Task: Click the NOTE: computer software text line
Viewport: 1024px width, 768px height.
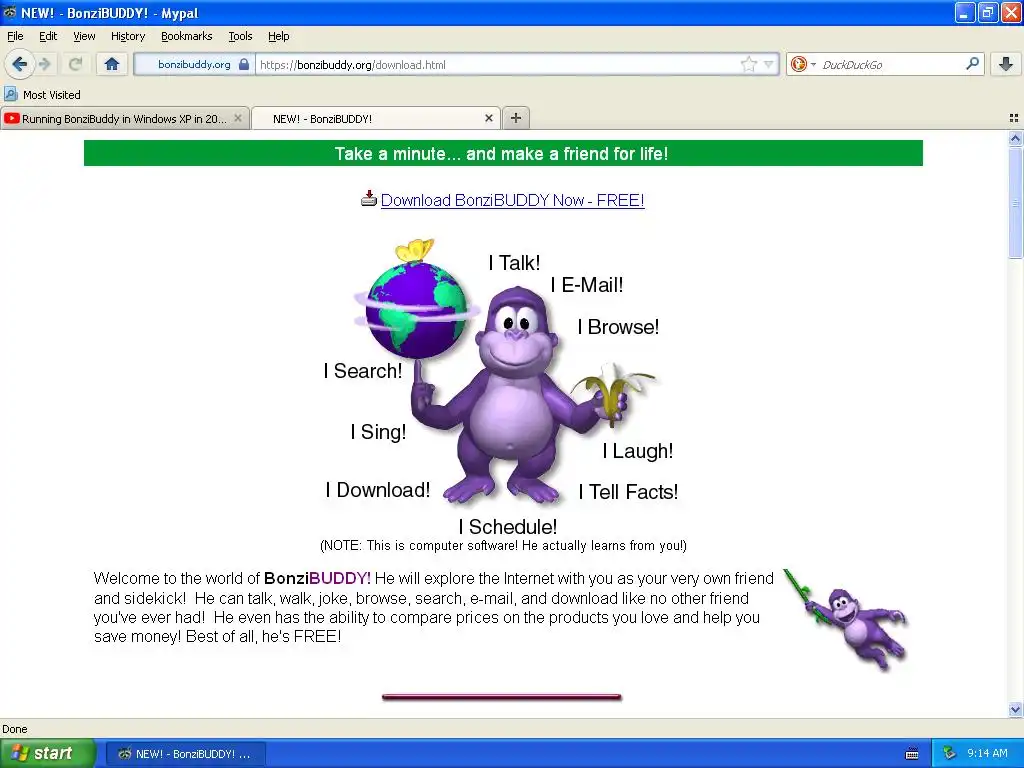Action: pos(503,545)
